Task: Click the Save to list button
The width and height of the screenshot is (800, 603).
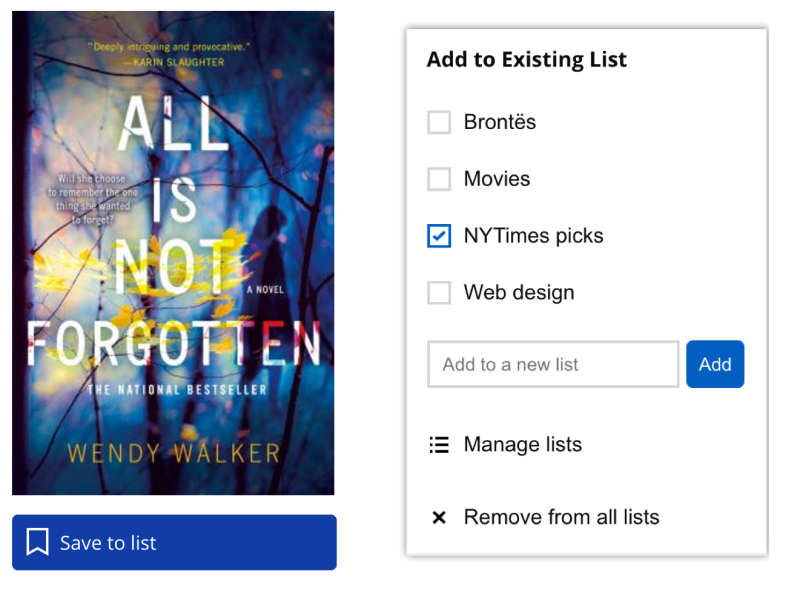Action: (x=174, y=540)
